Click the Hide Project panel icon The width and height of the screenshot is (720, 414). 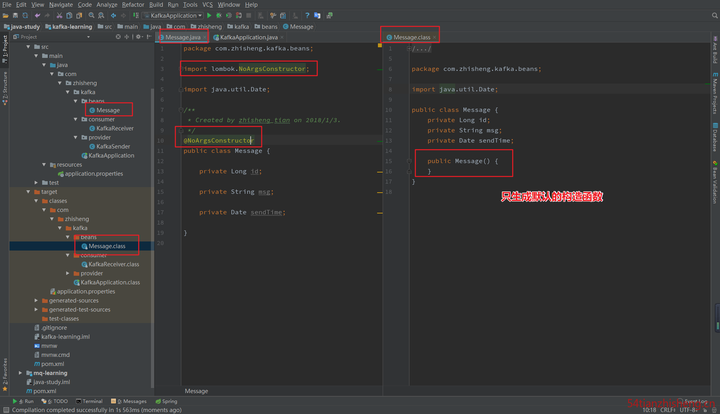click(x=149, y=37)
